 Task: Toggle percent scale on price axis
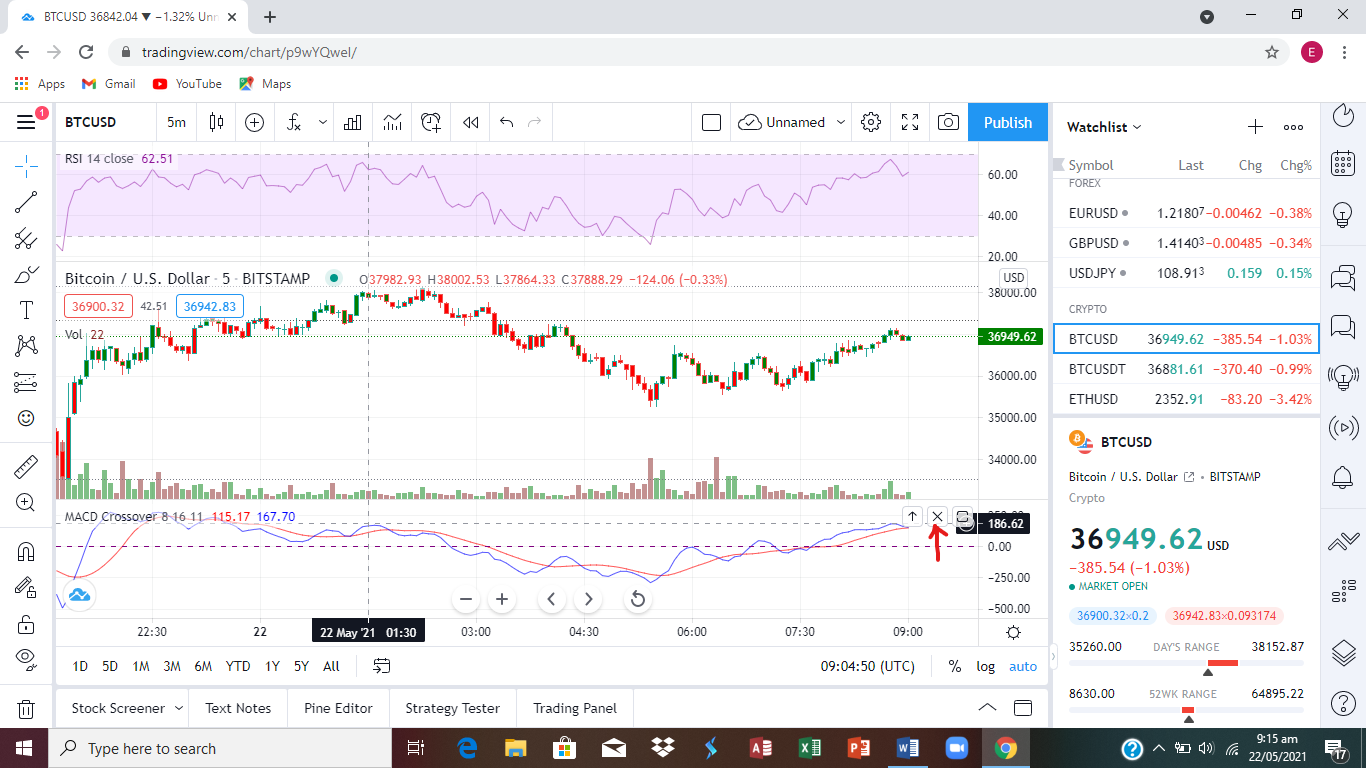955,666
